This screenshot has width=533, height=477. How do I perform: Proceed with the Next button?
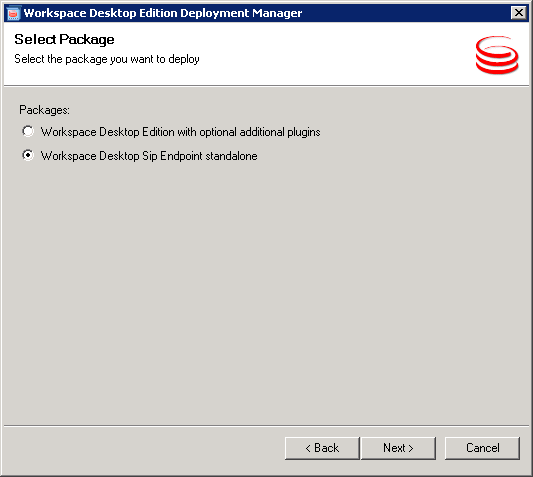coord(398,448)
